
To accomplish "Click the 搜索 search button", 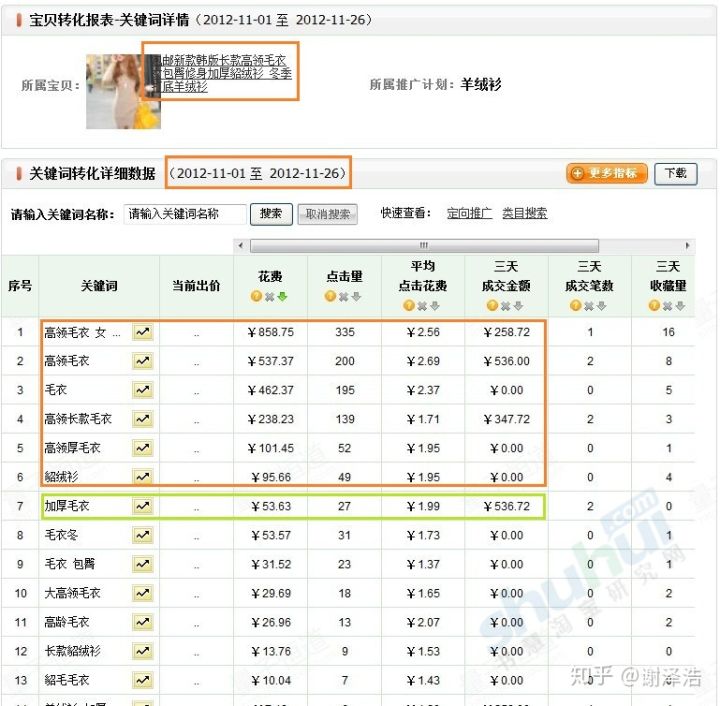I will pyautogui.click(x=271, y=214).
